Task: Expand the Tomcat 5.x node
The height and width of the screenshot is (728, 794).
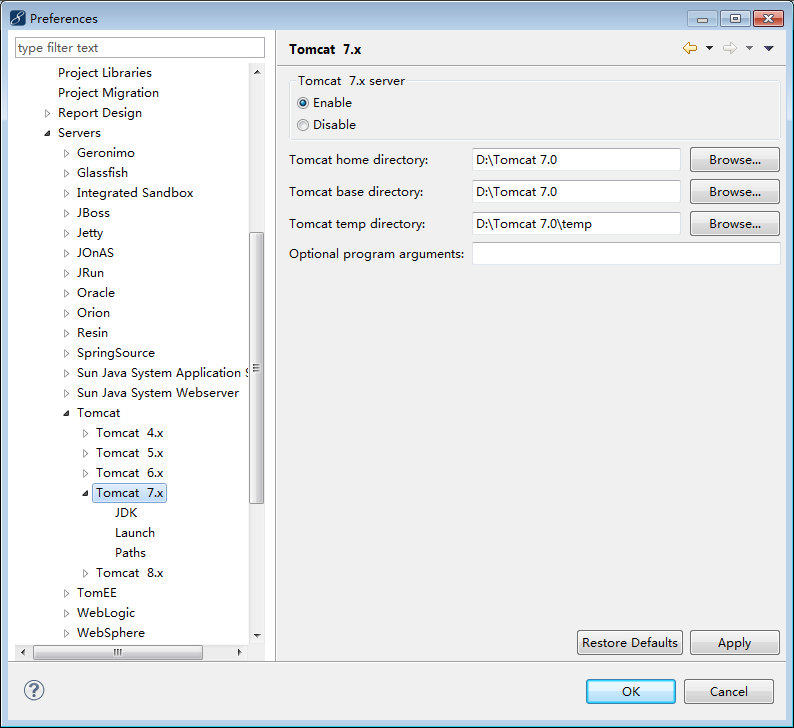Action: pyautogui.click(x=86, y=453)
